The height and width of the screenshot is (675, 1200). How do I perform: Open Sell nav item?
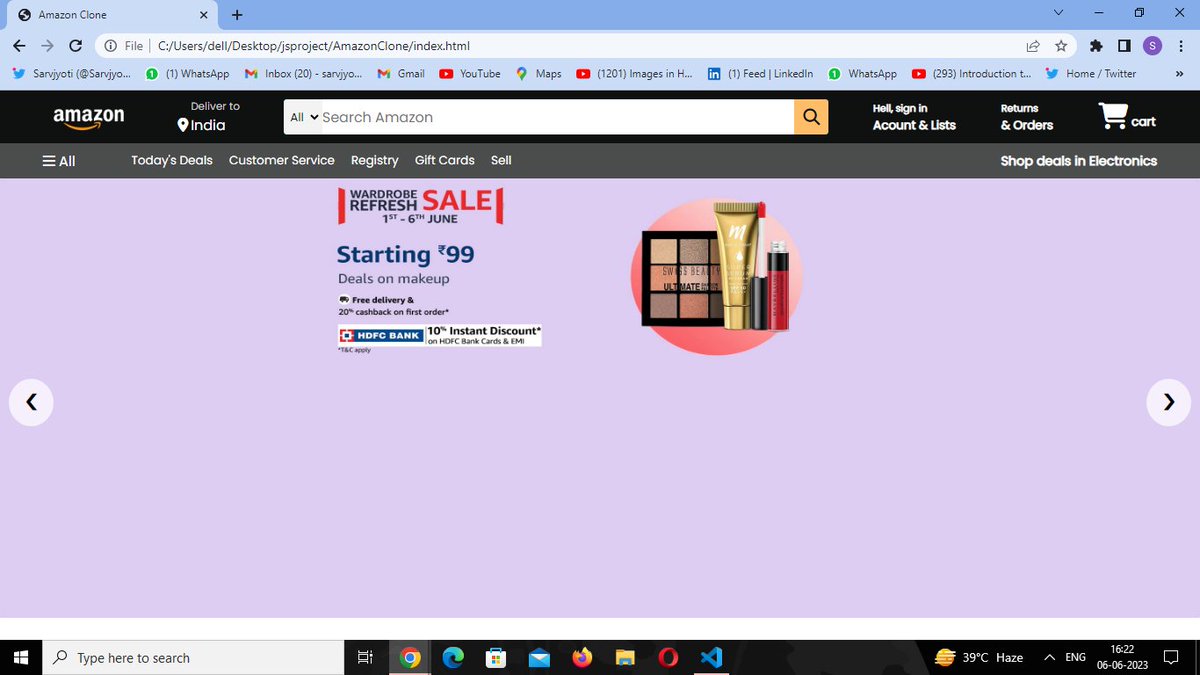pos(501,160)
